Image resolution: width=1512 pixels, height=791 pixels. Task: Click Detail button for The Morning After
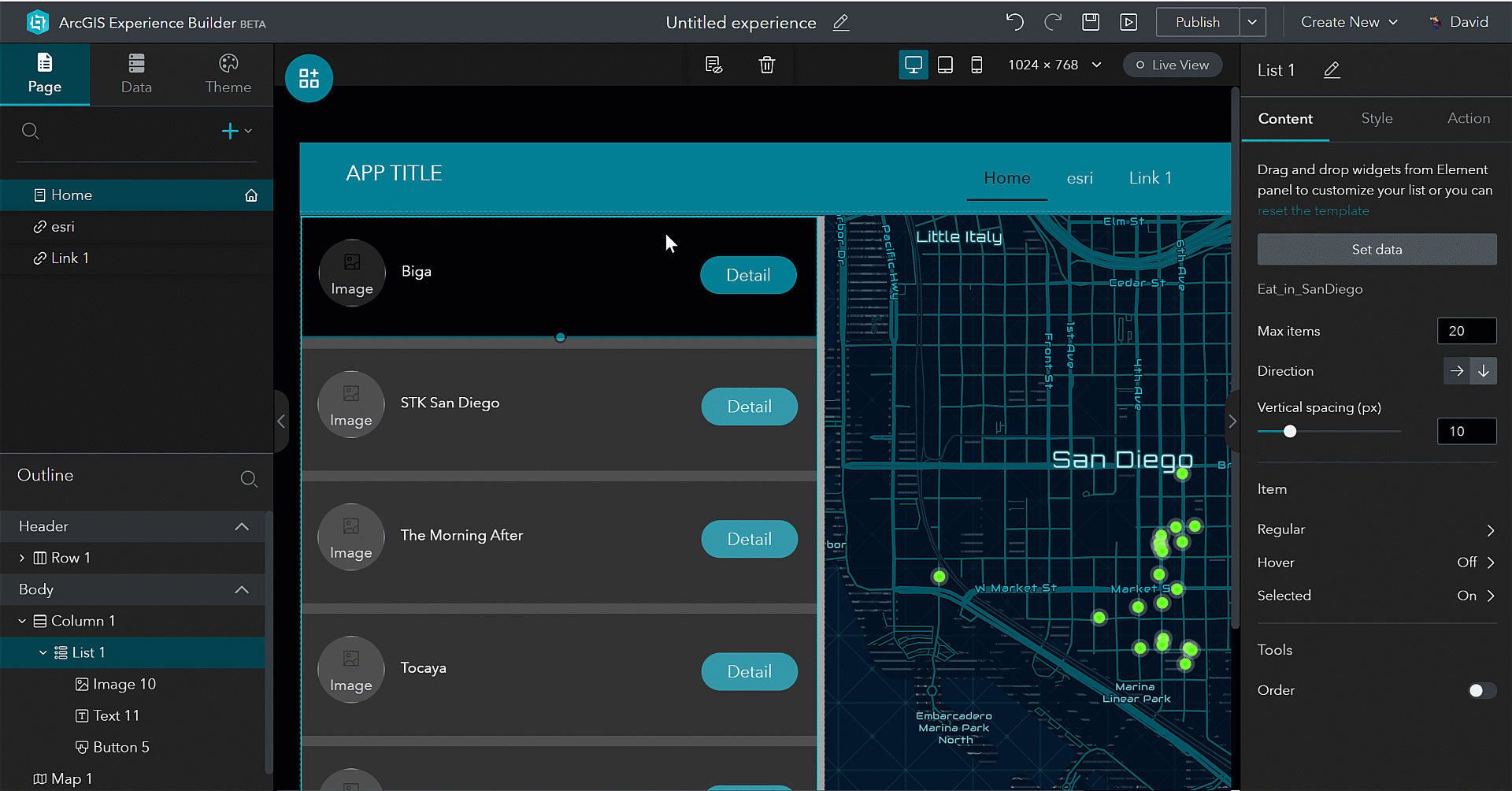tap(749, 539)
